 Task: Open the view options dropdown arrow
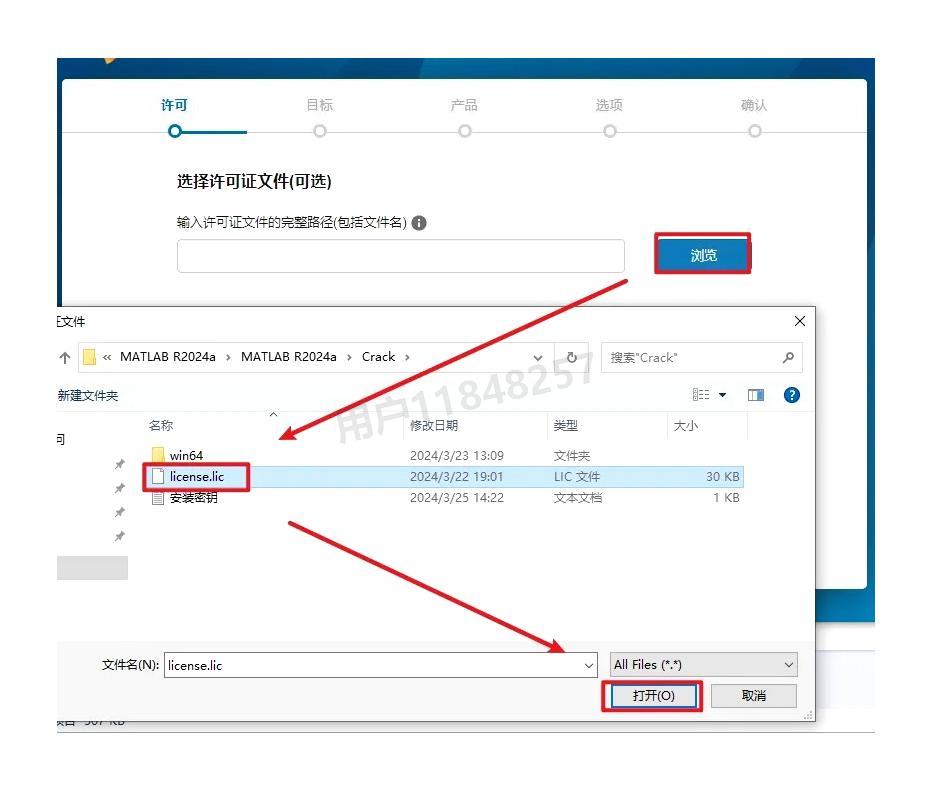coord(723,395)
